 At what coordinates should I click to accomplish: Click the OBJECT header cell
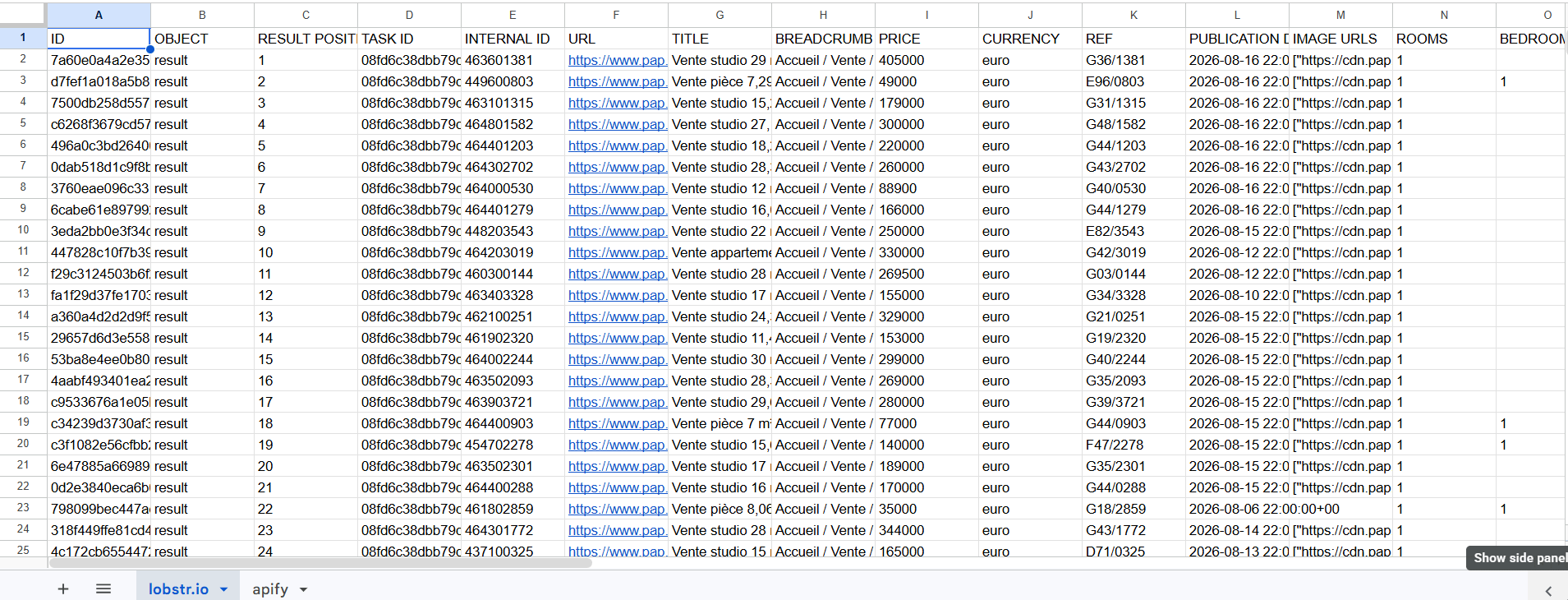202,39
